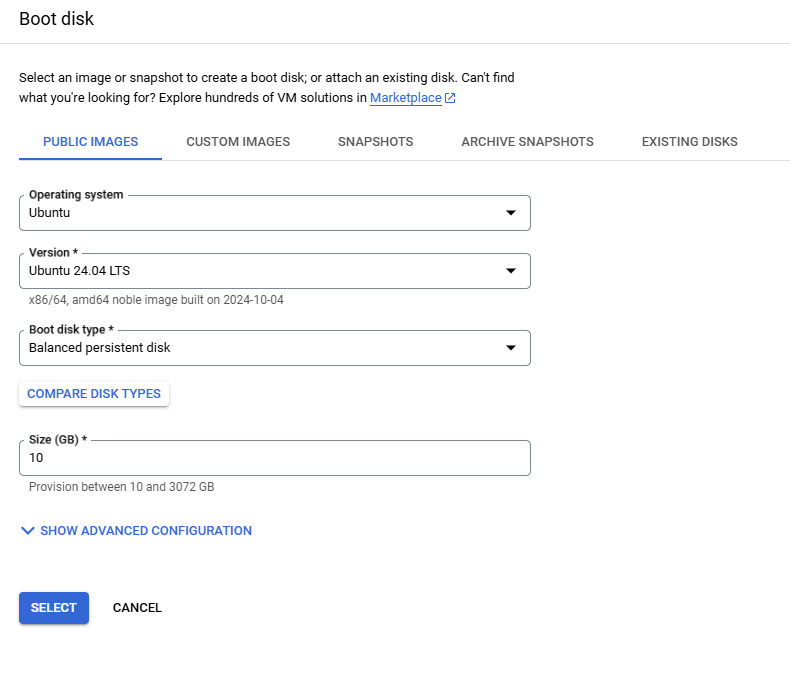Open the Version dropdown showing Ubuntu 24.04 LTS
Screen dimensions: 790x697
(x=260, y=271)
